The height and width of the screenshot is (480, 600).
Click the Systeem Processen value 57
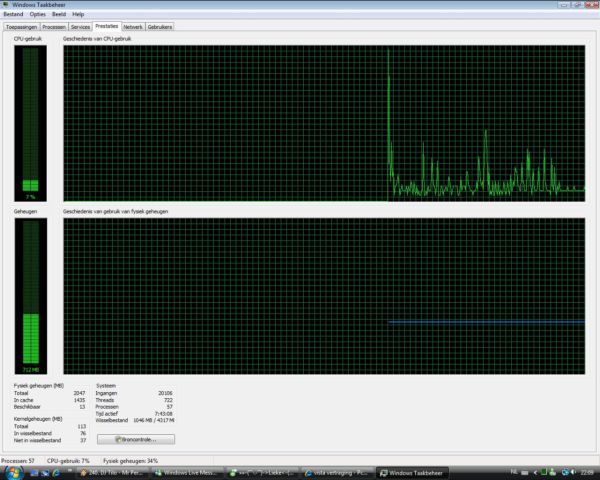tap(170, 407)
